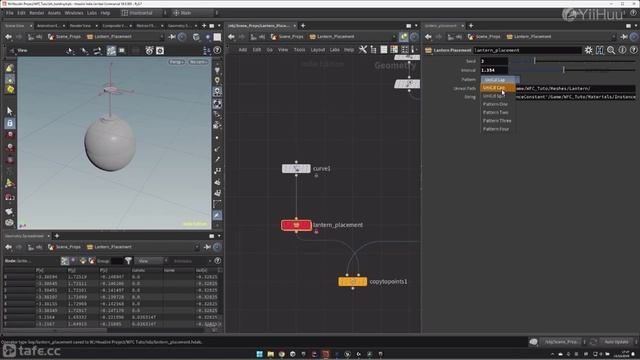Open the Windows menu in menu bar
The width and height of the screenshot is (640, 360).
(74, 13)
